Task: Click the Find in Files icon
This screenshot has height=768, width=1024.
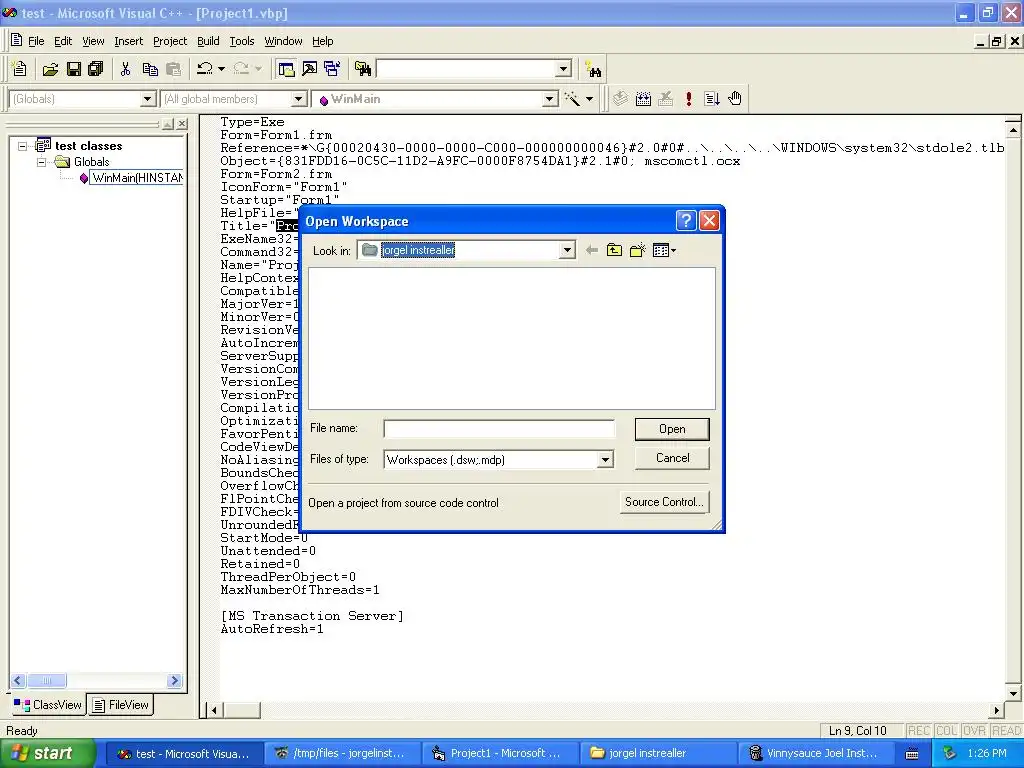Action: 362,69
